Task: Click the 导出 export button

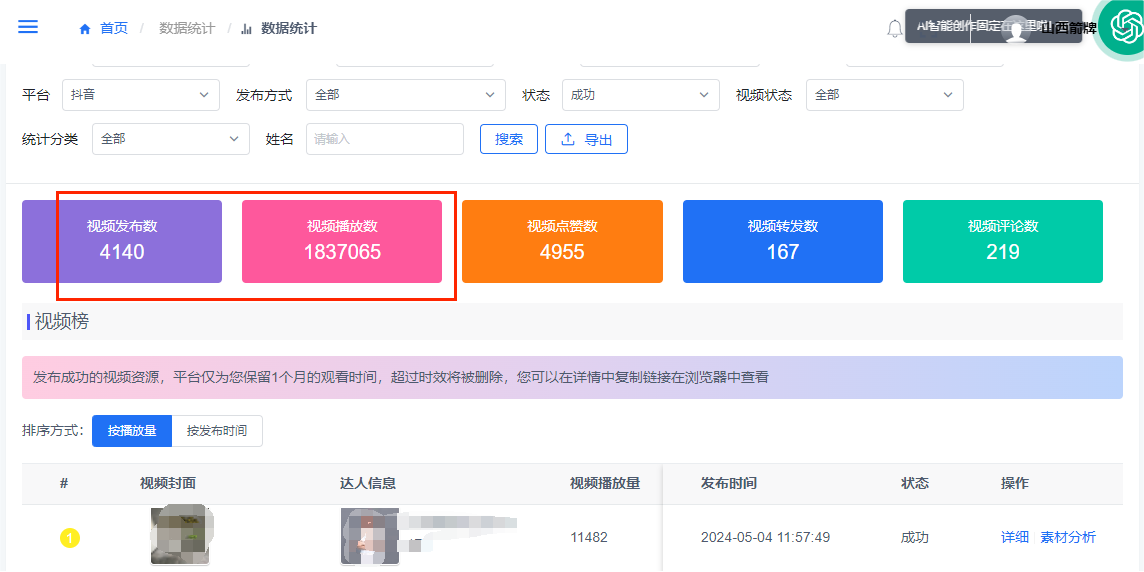Action: tap(587, 139)
